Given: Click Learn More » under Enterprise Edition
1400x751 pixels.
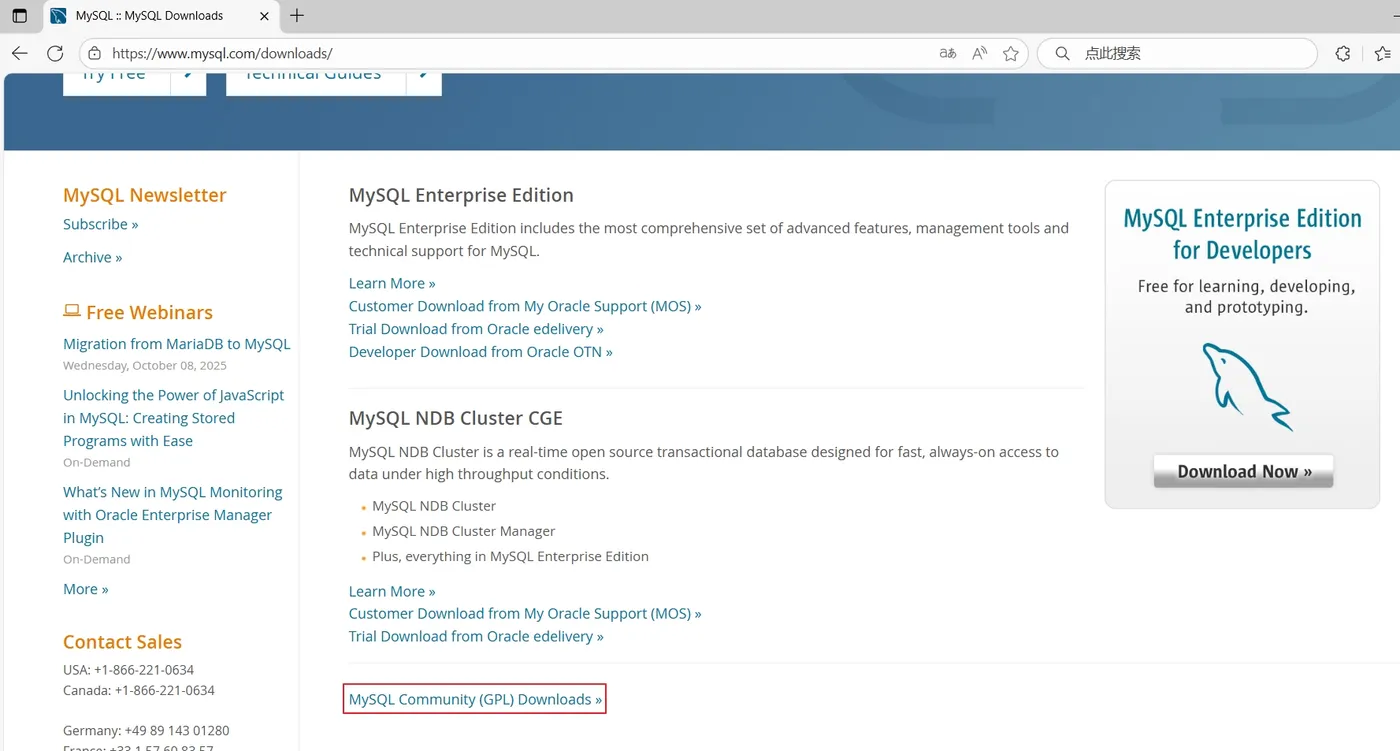Looking at the screenshot, I should coord(392,283).
